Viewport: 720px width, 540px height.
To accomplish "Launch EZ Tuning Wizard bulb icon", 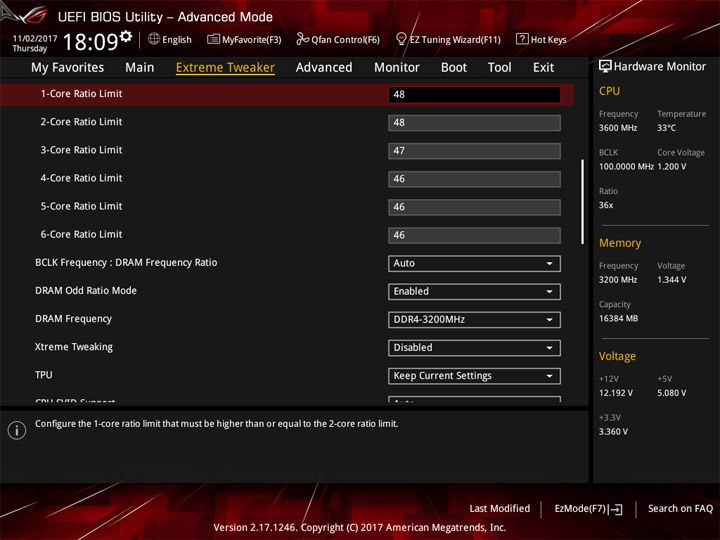I will pos(401,39).
